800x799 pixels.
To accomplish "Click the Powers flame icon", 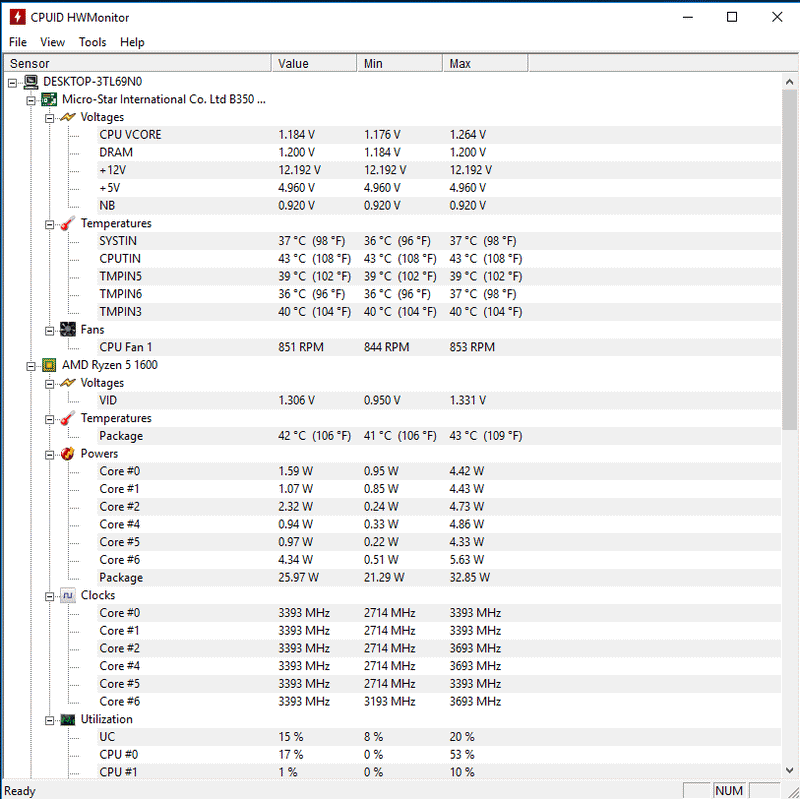I will (68, 454).
